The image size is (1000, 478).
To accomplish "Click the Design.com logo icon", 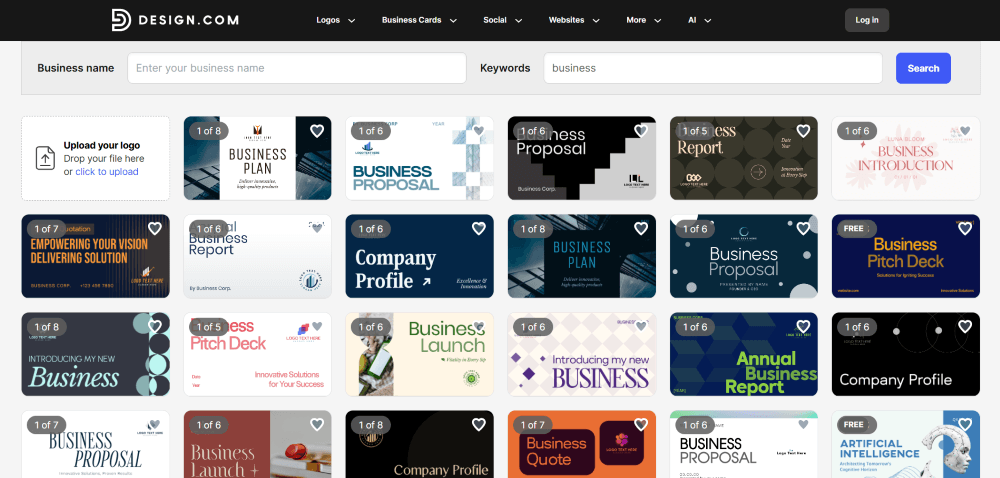I will point(121,20).
